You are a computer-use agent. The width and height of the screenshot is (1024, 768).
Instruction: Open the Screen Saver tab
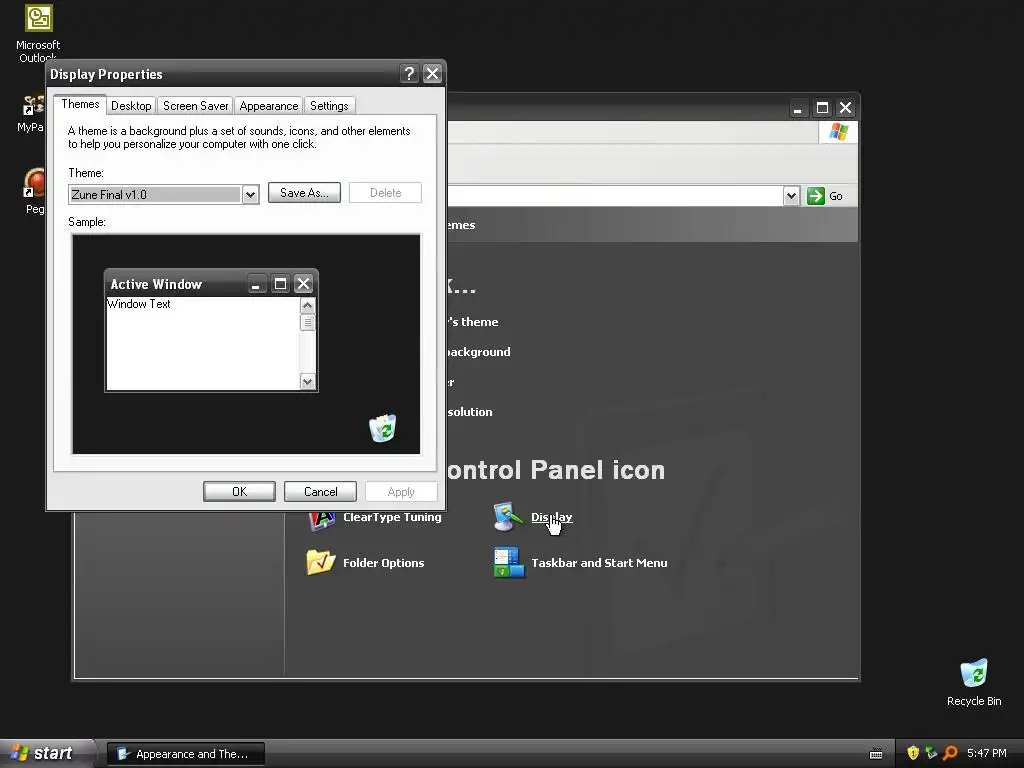(195, 106)
